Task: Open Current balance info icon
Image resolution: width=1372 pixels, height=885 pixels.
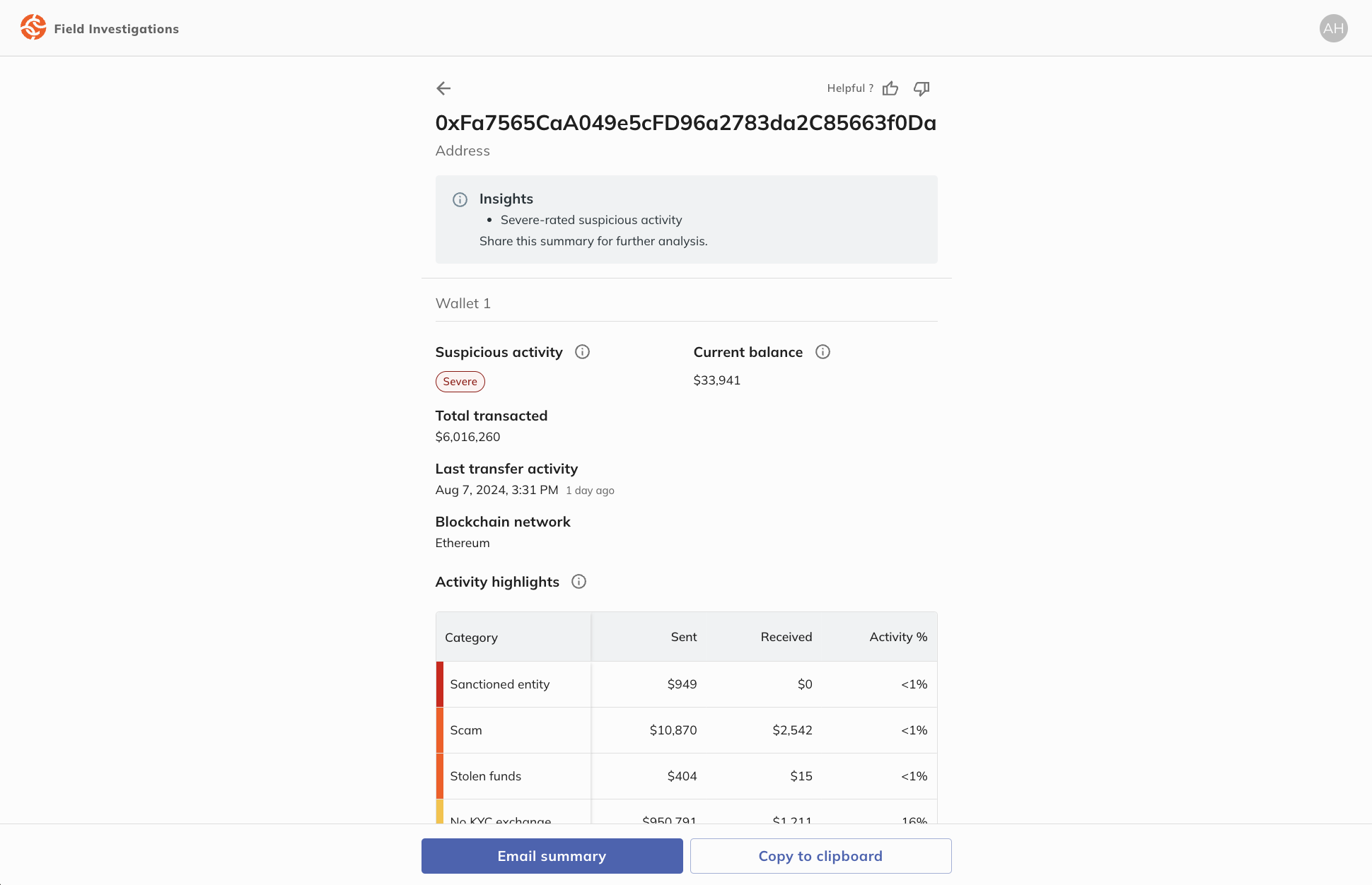Action: [x=822, y=352]
